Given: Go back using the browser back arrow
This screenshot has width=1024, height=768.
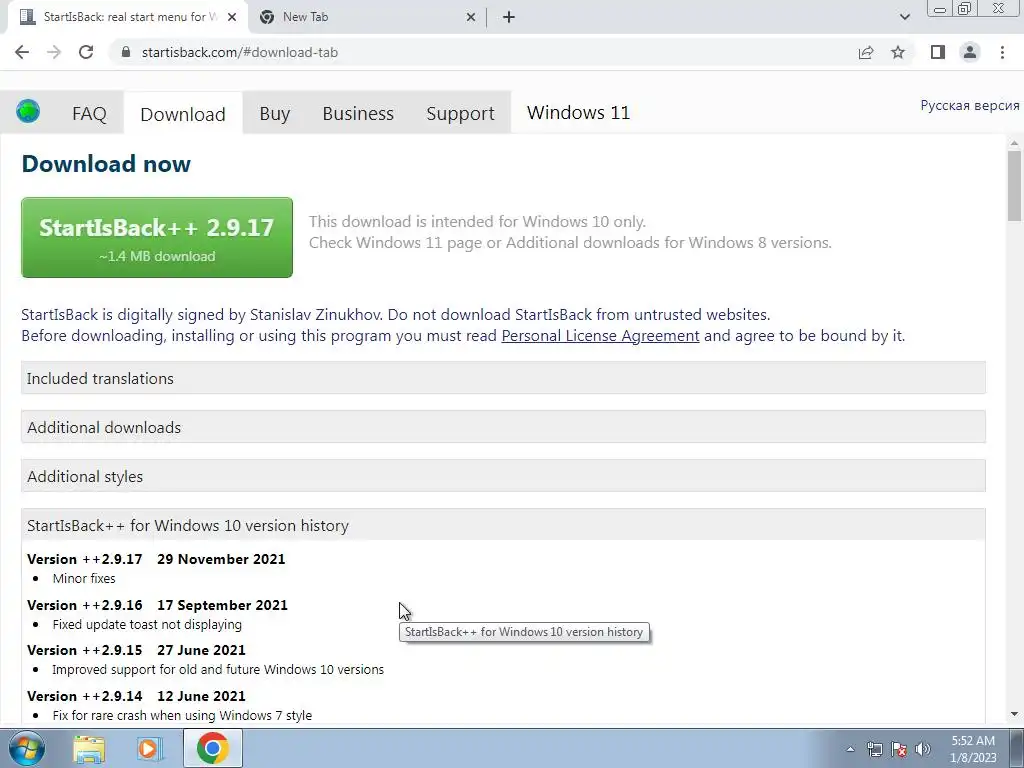Looking at the screenshot, I should click(22, 52).
